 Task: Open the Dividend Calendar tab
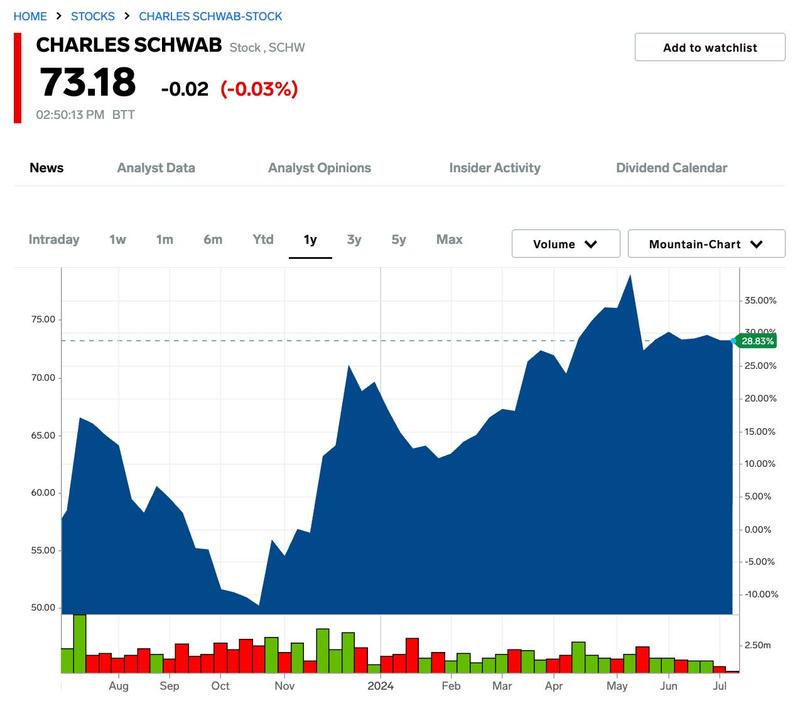pos(671,168)
